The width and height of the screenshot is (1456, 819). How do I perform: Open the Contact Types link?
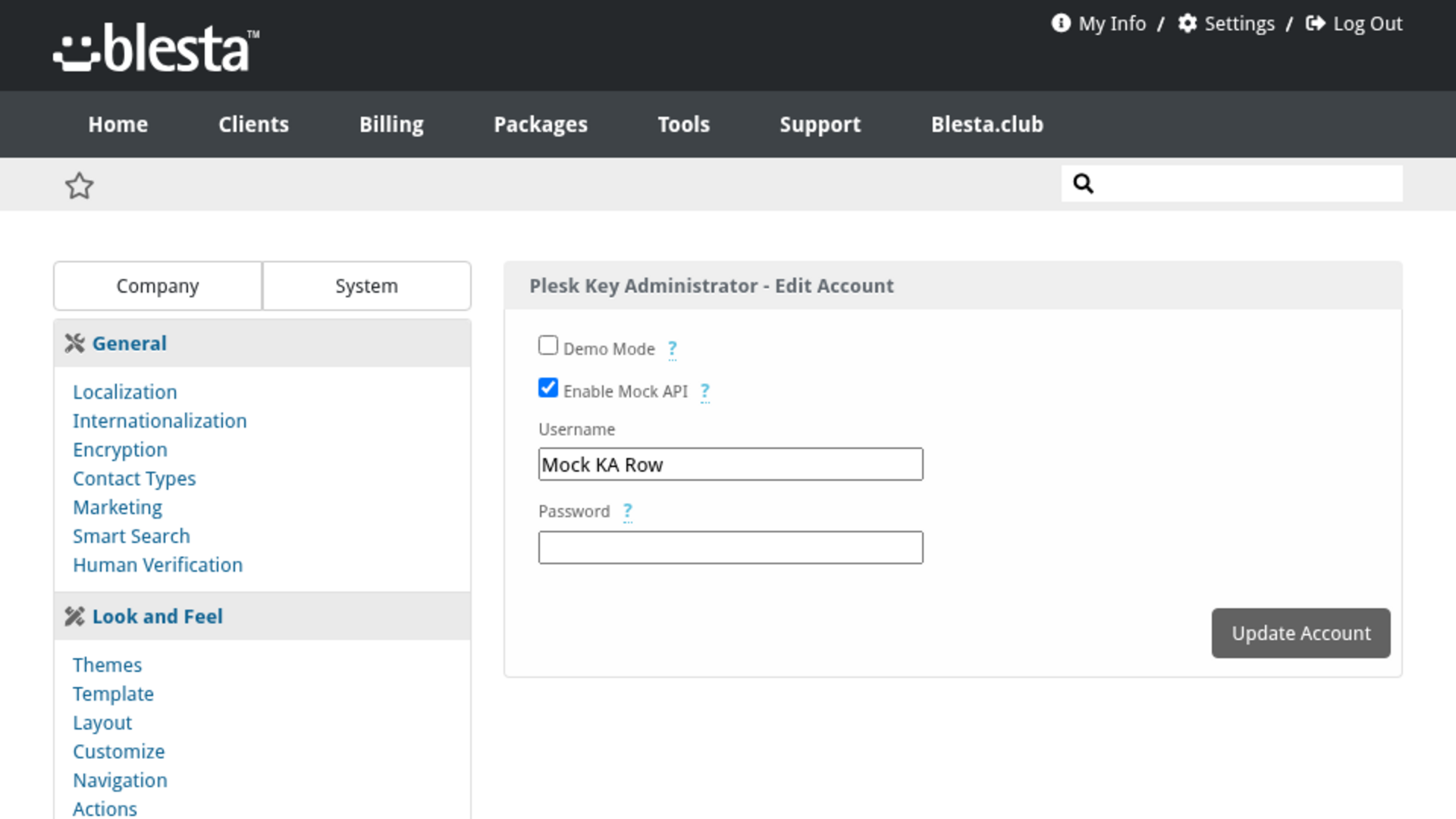[x=134, y=479]
